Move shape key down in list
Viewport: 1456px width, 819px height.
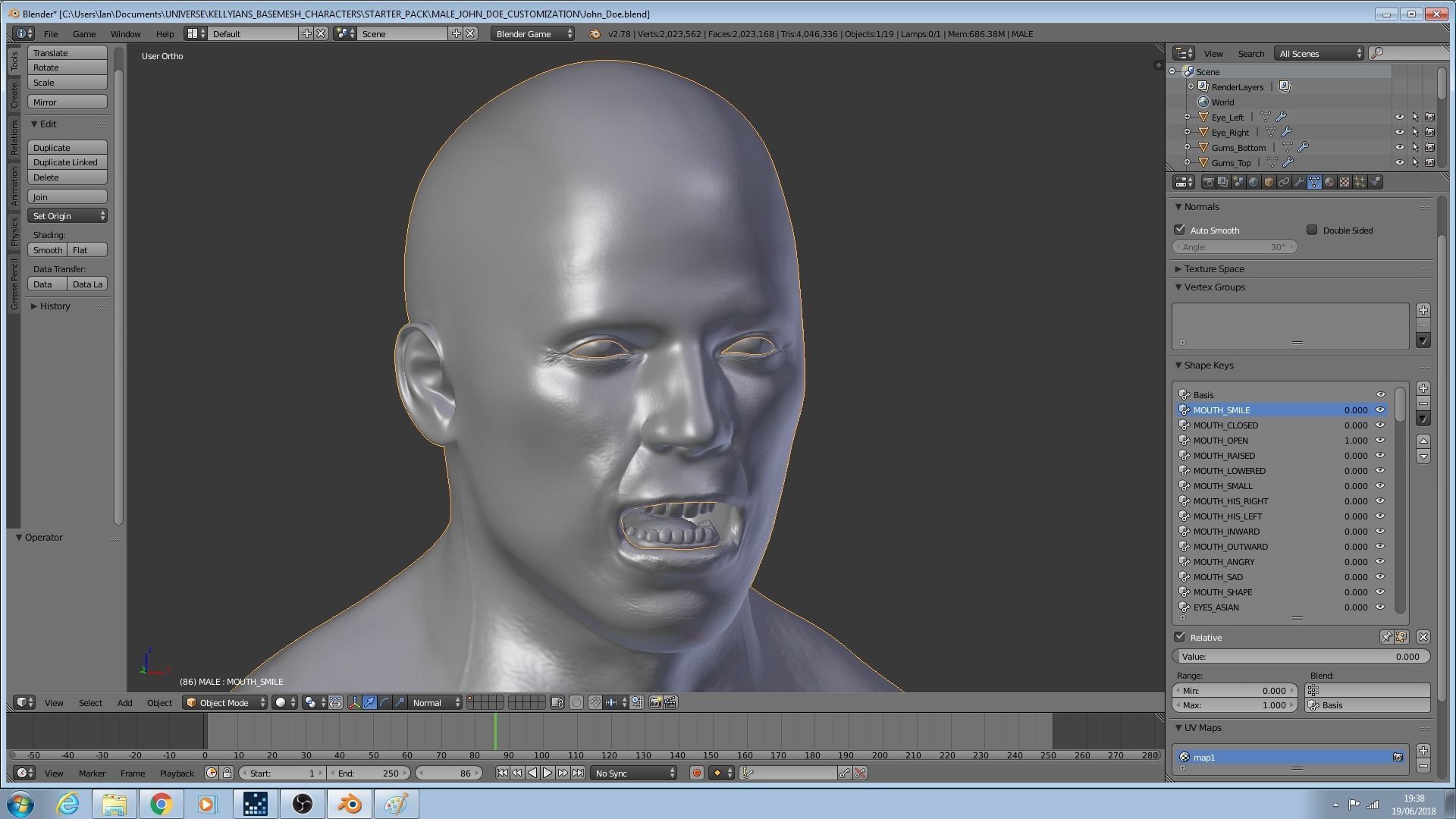[1423, 457]
